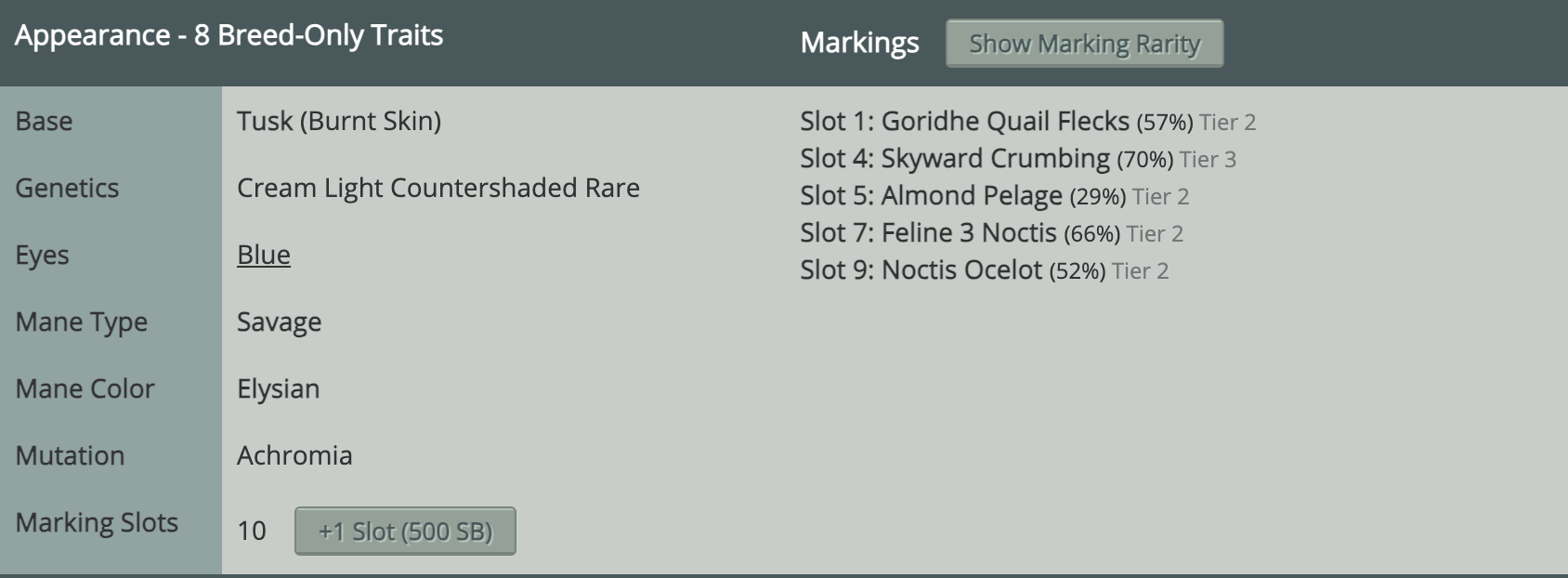Click the Markings heading
Viewport: 1568px width, 578px height.
859,43
